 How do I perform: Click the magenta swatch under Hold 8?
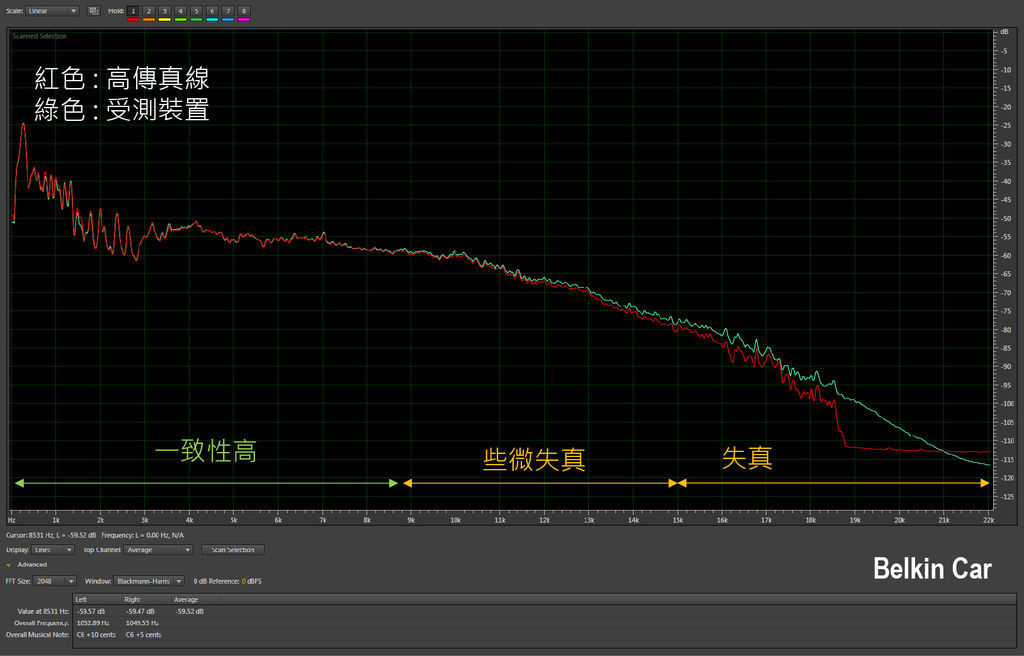(244, 20)
